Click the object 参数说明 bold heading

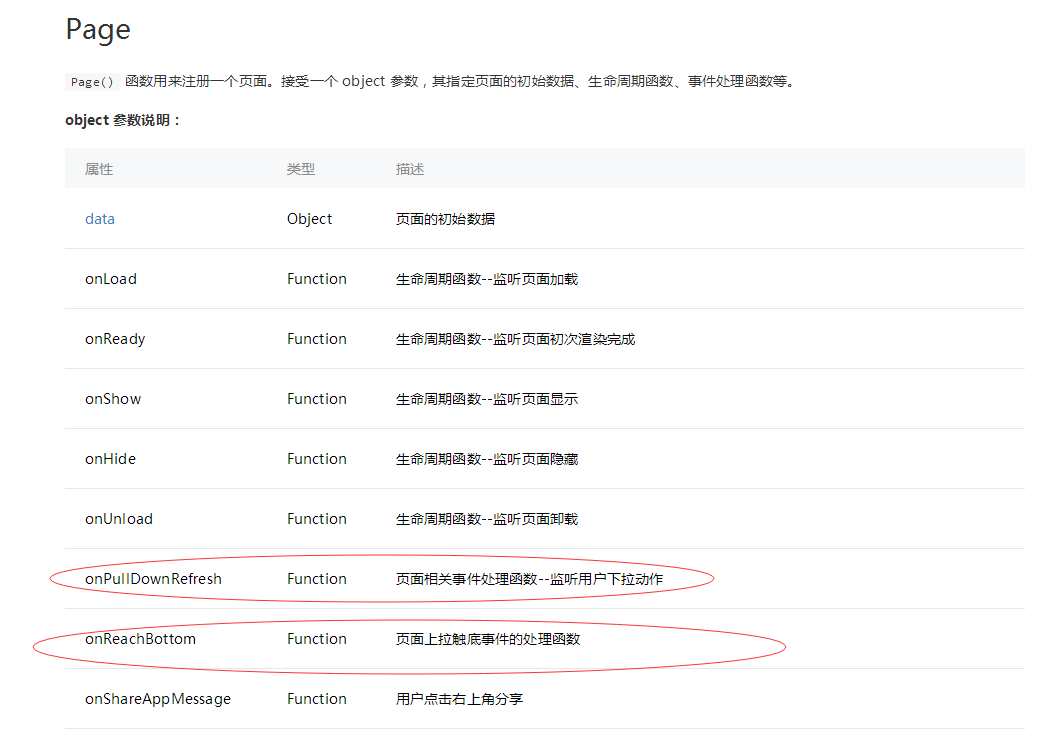point(124,120)
